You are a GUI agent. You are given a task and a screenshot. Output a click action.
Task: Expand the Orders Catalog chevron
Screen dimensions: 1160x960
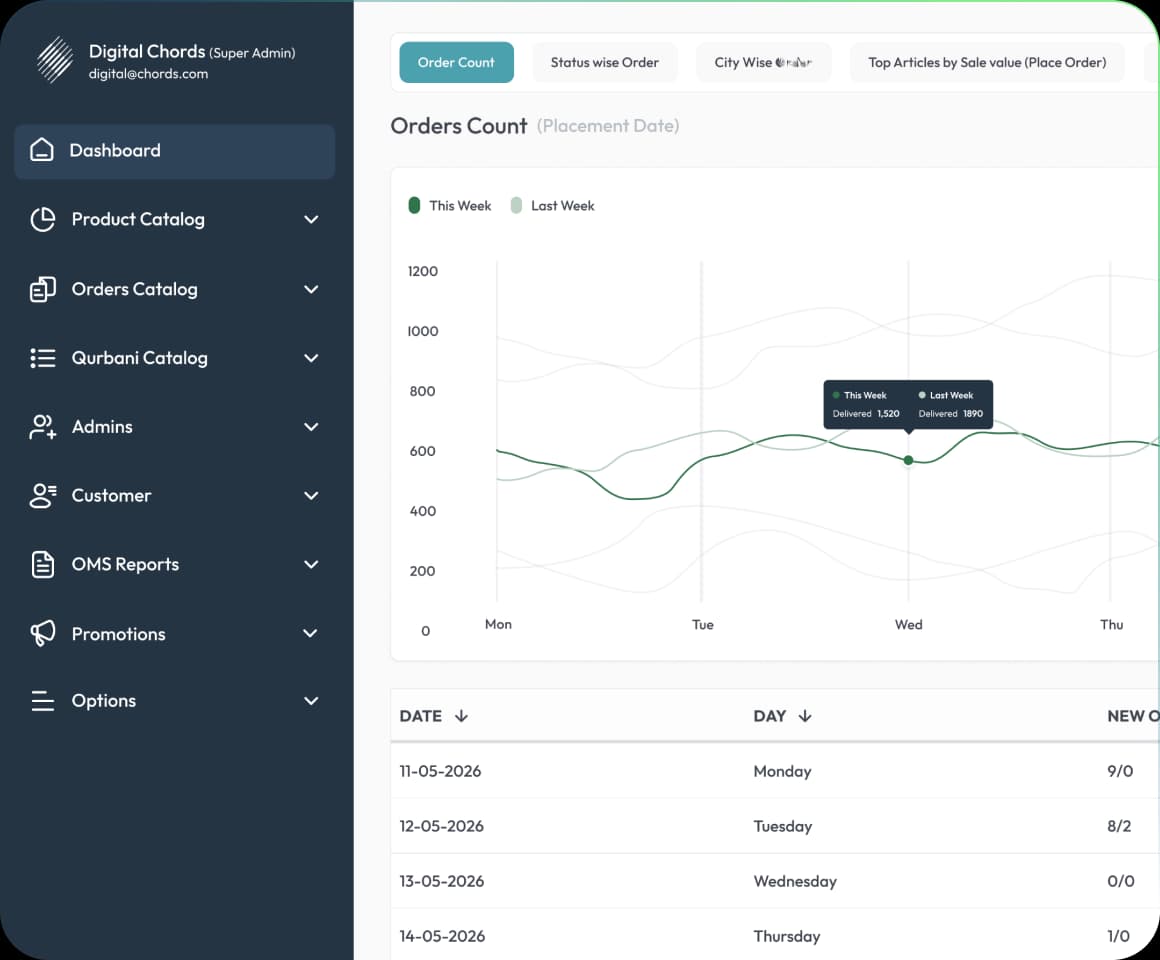pyautogui.click(x=311, y=289)
